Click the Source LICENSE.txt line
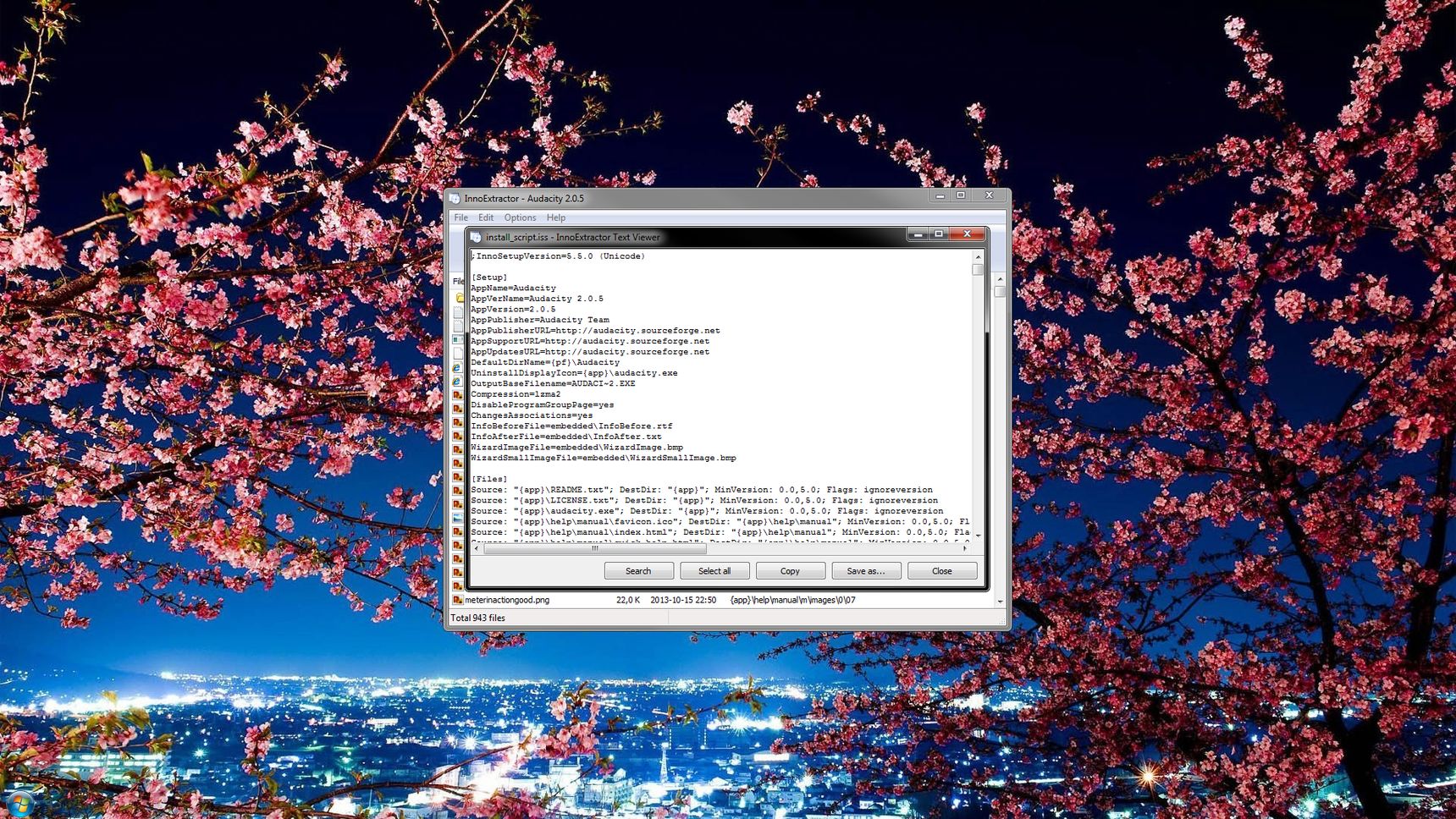The height and width of the screenshot is (819, 1456). [x=703, y=500]
